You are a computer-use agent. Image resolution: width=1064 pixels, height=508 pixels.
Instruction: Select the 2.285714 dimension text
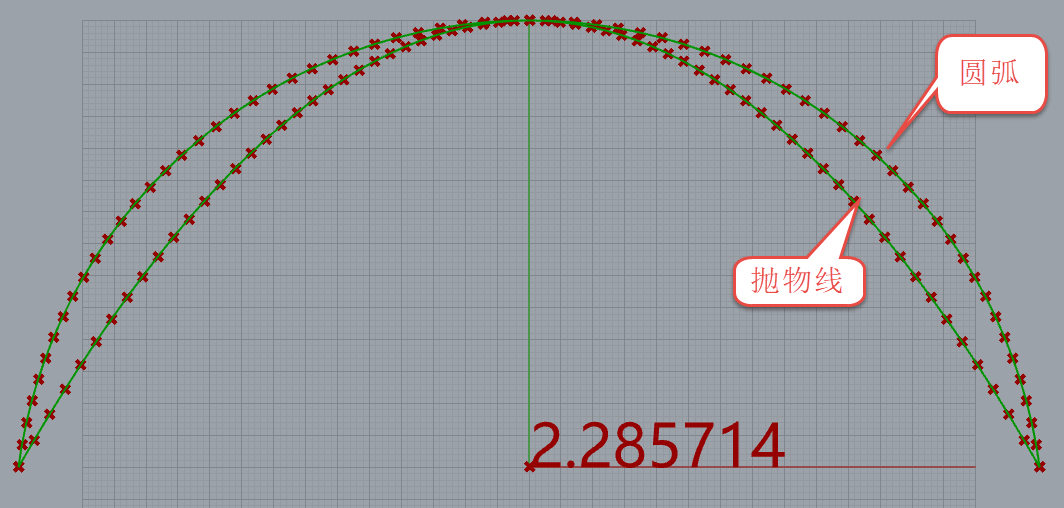click(658, 446)
